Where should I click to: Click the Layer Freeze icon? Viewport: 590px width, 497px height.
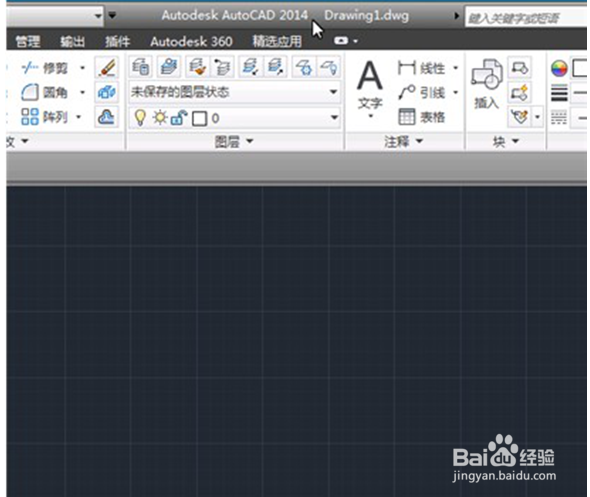(304, 68)
